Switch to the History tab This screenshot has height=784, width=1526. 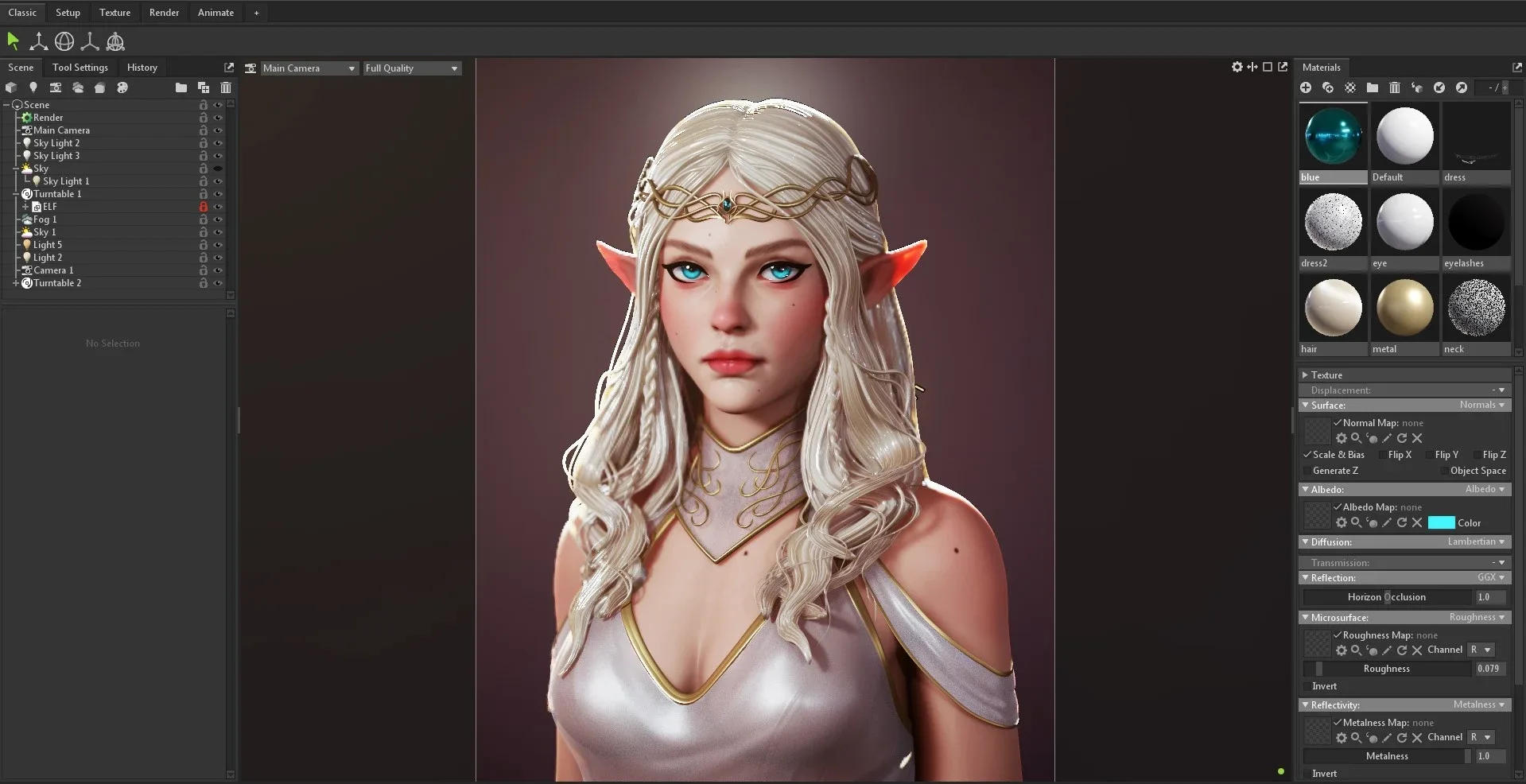tap(142, 68)
